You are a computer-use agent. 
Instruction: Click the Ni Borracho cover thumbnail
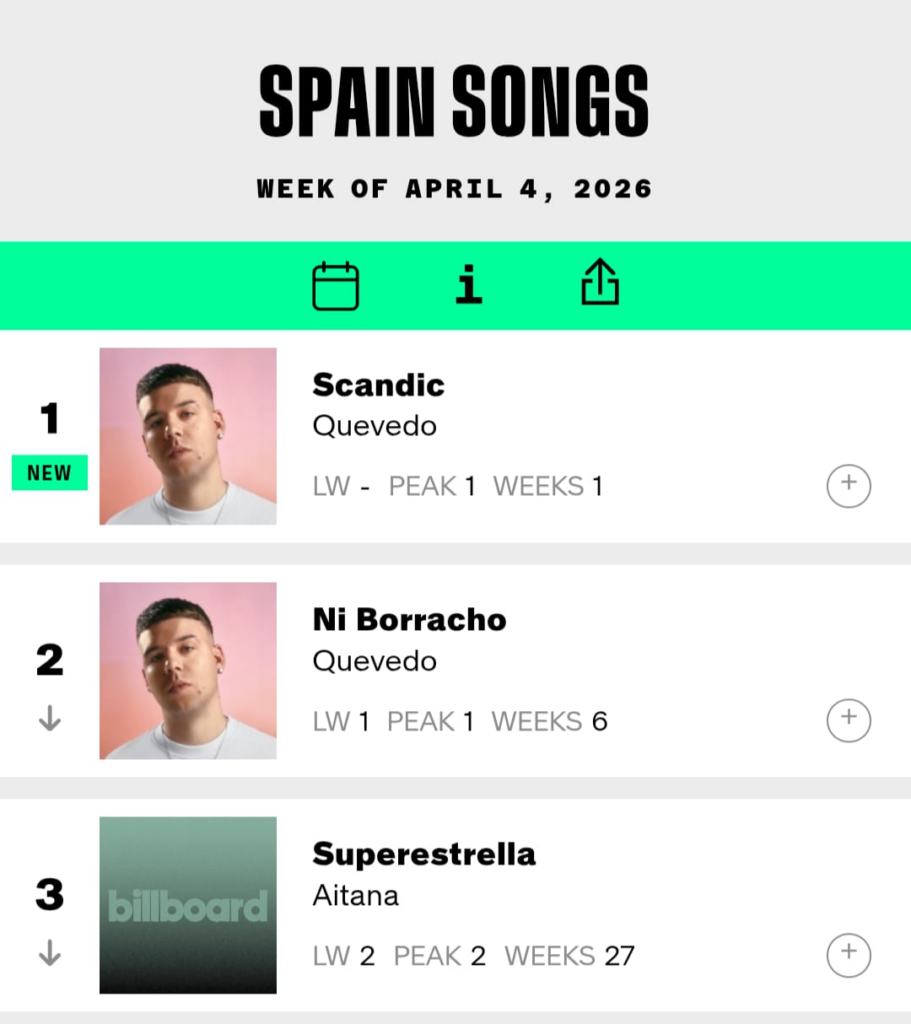188,671
